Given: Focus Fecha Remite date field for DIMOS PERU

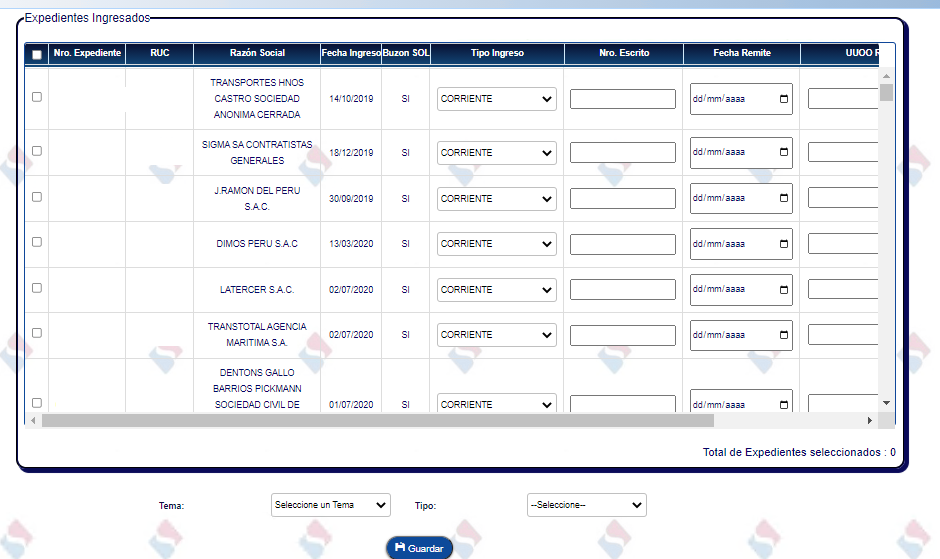Looking at the screenshot, I should pyautogui.click(x=741, y=244).
